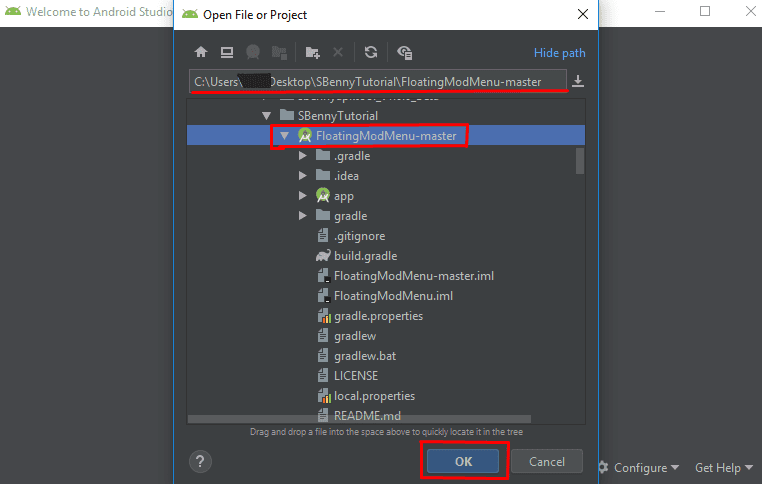This screenshot has width=762, height=484.
Task: Select the .gradle folder name
Action: point(352,156)
